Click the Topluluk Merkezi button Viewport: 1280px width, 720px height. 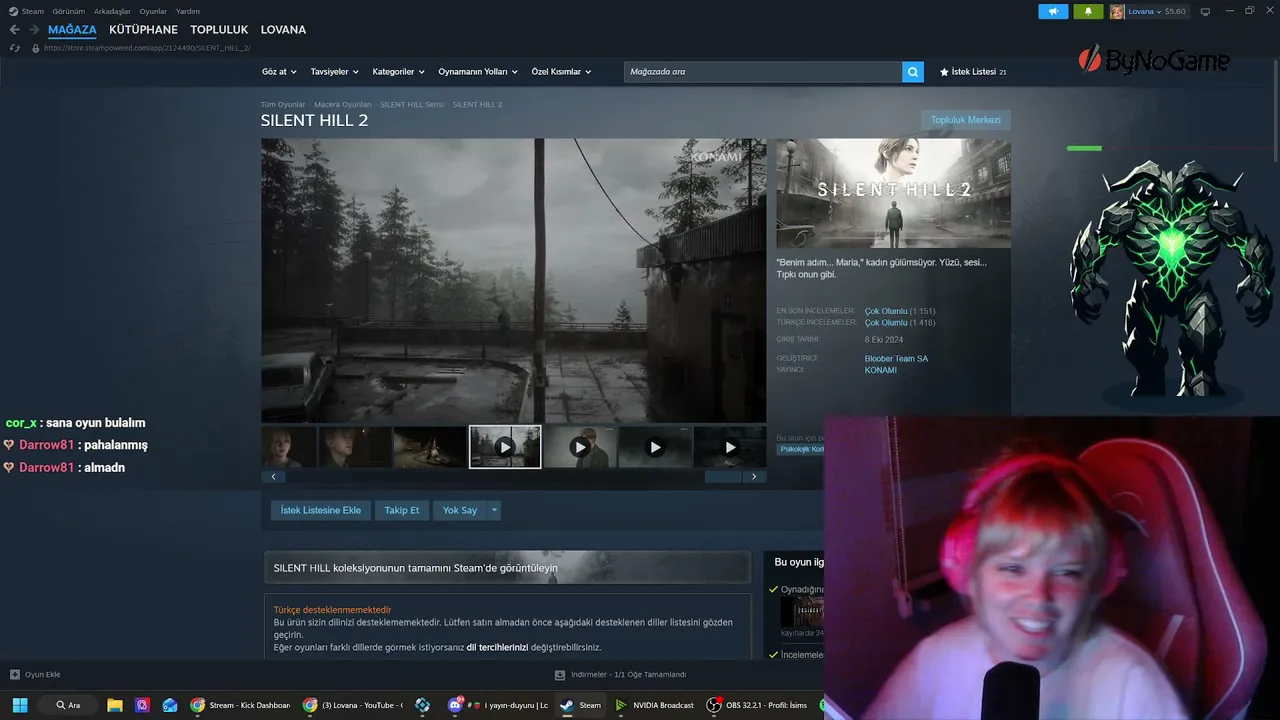pos(966,120)
